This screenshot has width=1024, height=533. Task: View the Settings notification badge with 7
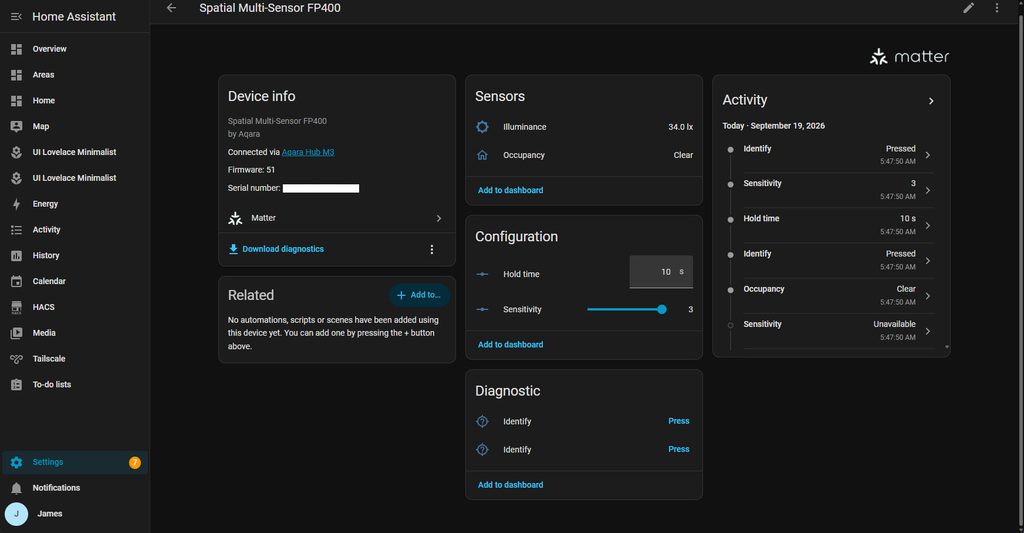135,462
